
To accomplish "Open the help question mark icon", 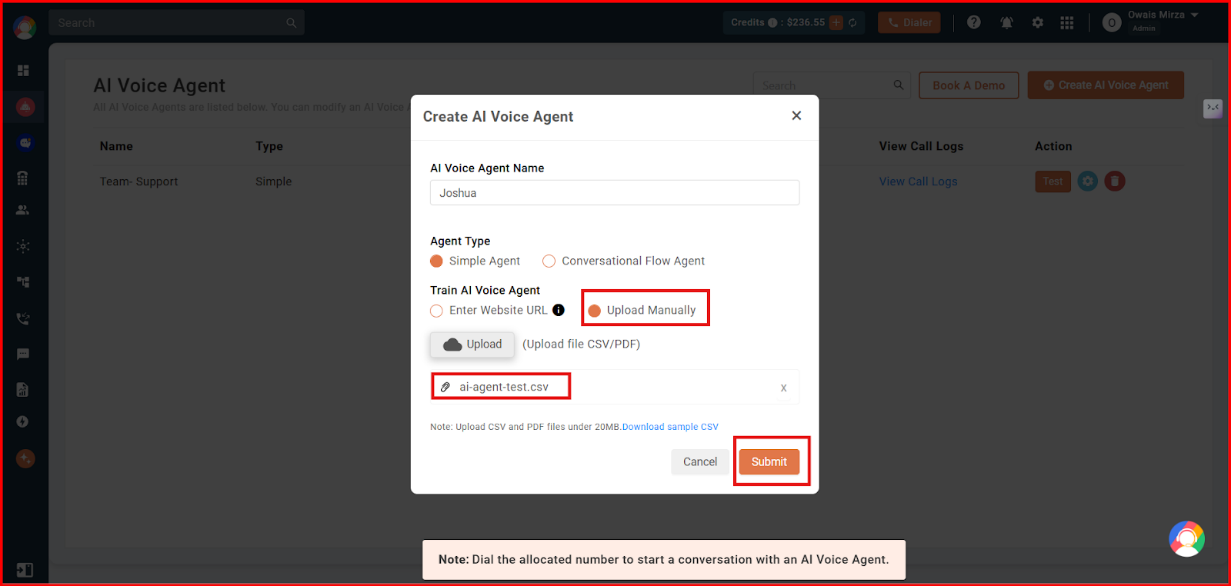I will point(974,22).
